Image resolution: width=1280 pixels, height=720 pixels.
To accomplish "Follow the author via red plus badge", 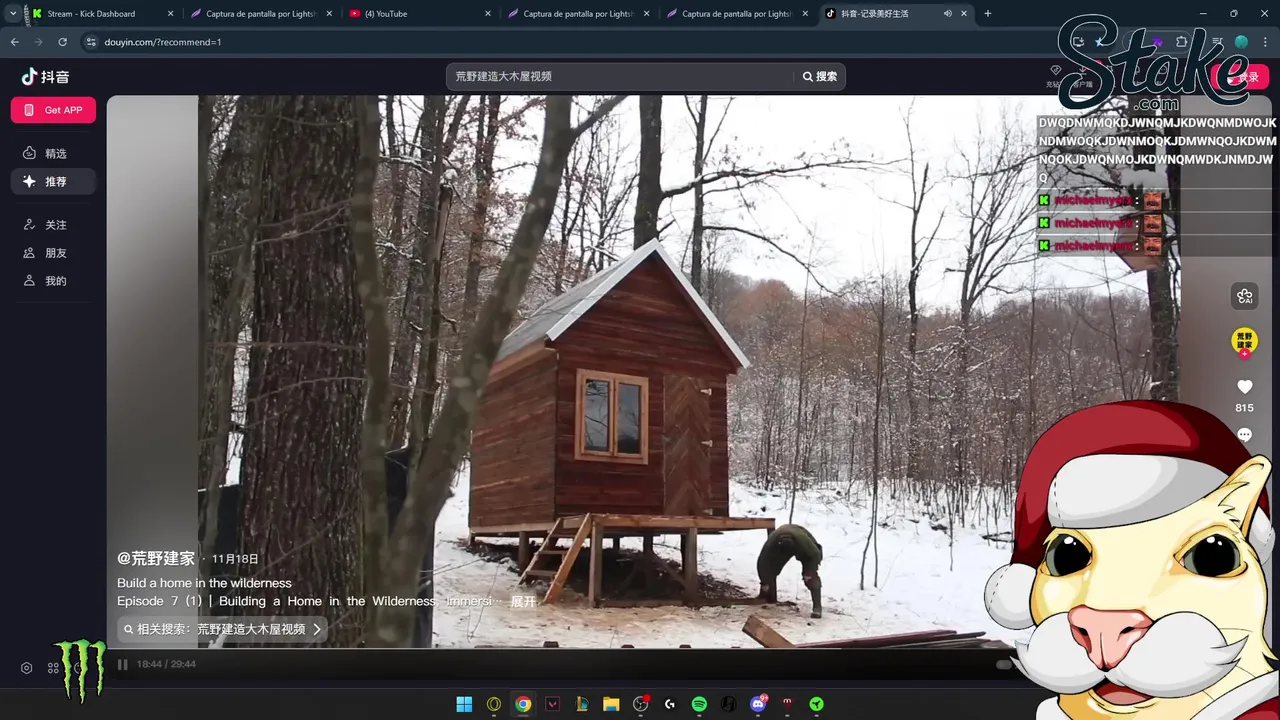I will click(1244, 354).
